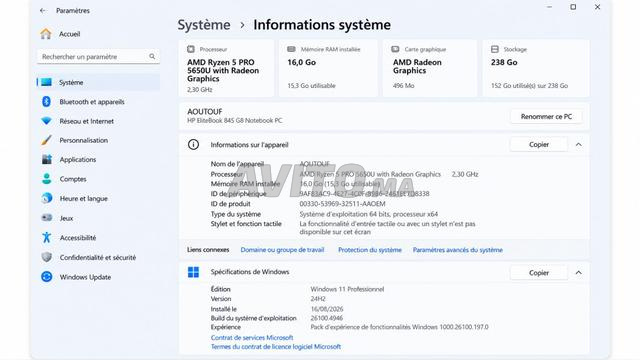The width and height of the screenshot is (640, 360).
Task: Open the Applications icon
Action: [x=47, y=159]
